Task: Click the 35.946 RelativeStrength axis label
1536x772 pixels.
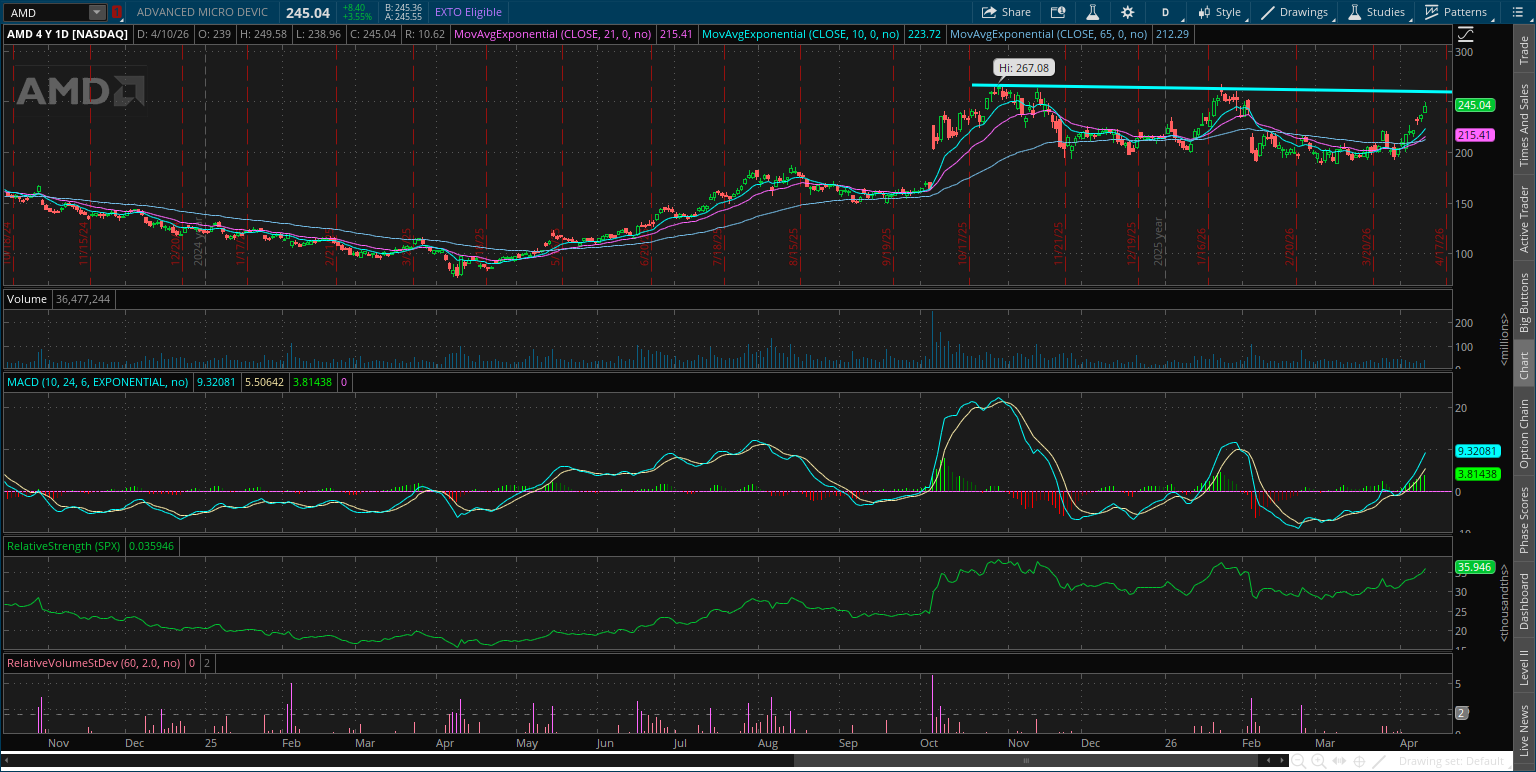Action: [x=1475, y=567]
